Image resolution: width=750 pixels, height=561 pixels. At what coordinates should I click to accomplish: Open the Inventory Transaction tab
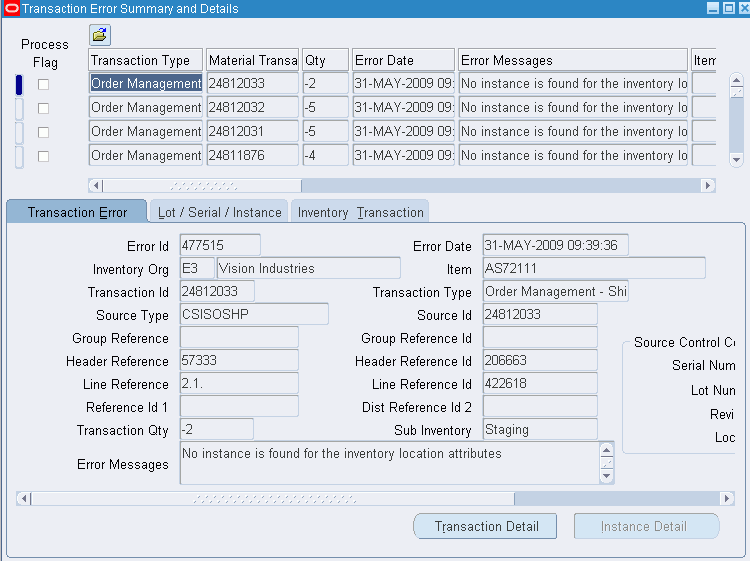pyautogui.click(x=360, y=212)
